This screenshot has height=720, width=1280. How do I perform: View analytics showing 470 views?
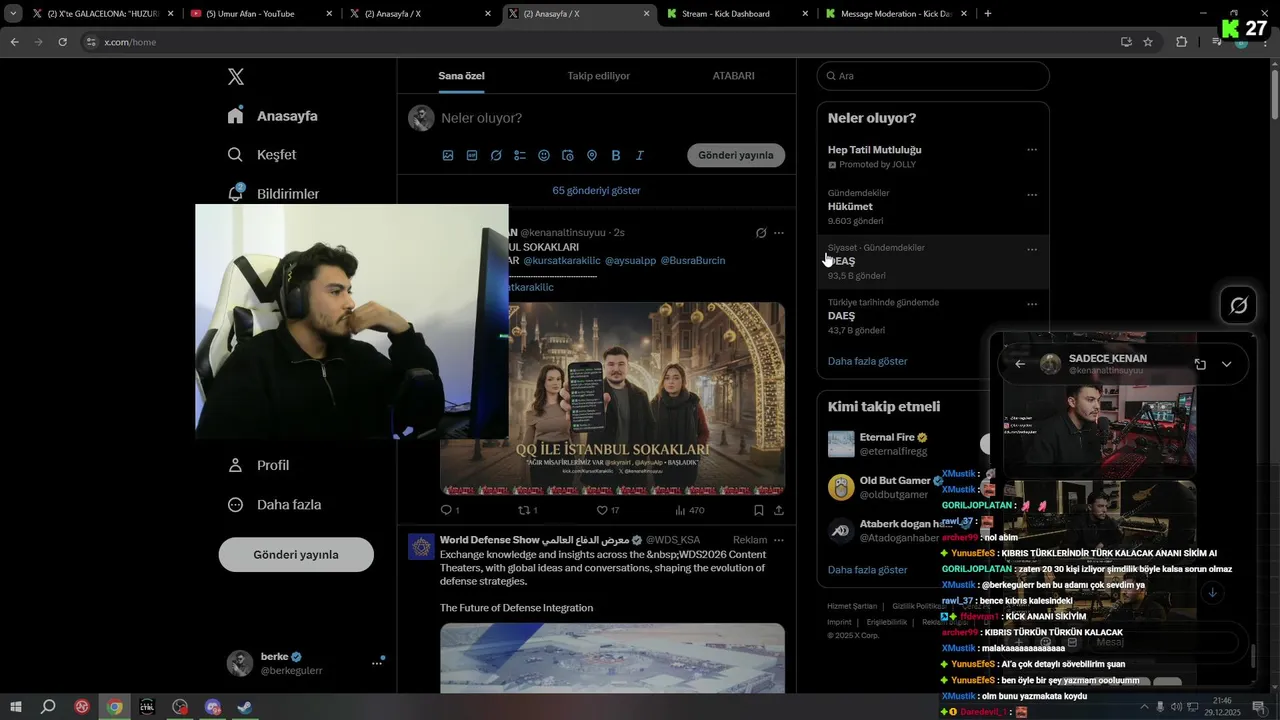click(690, 510)
